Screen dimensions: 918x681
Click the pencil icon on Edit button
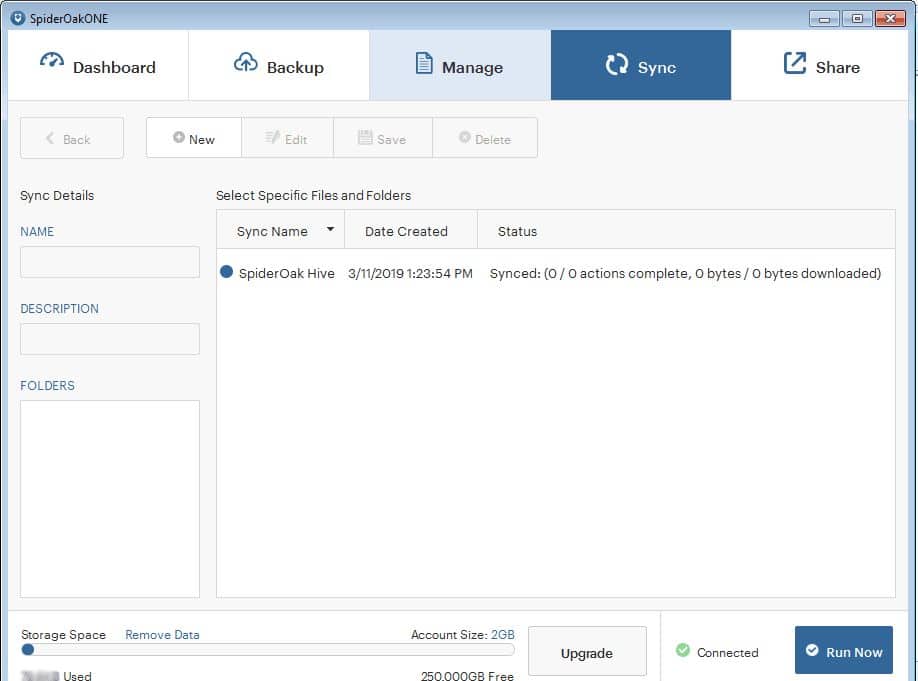tap(272, 137)
